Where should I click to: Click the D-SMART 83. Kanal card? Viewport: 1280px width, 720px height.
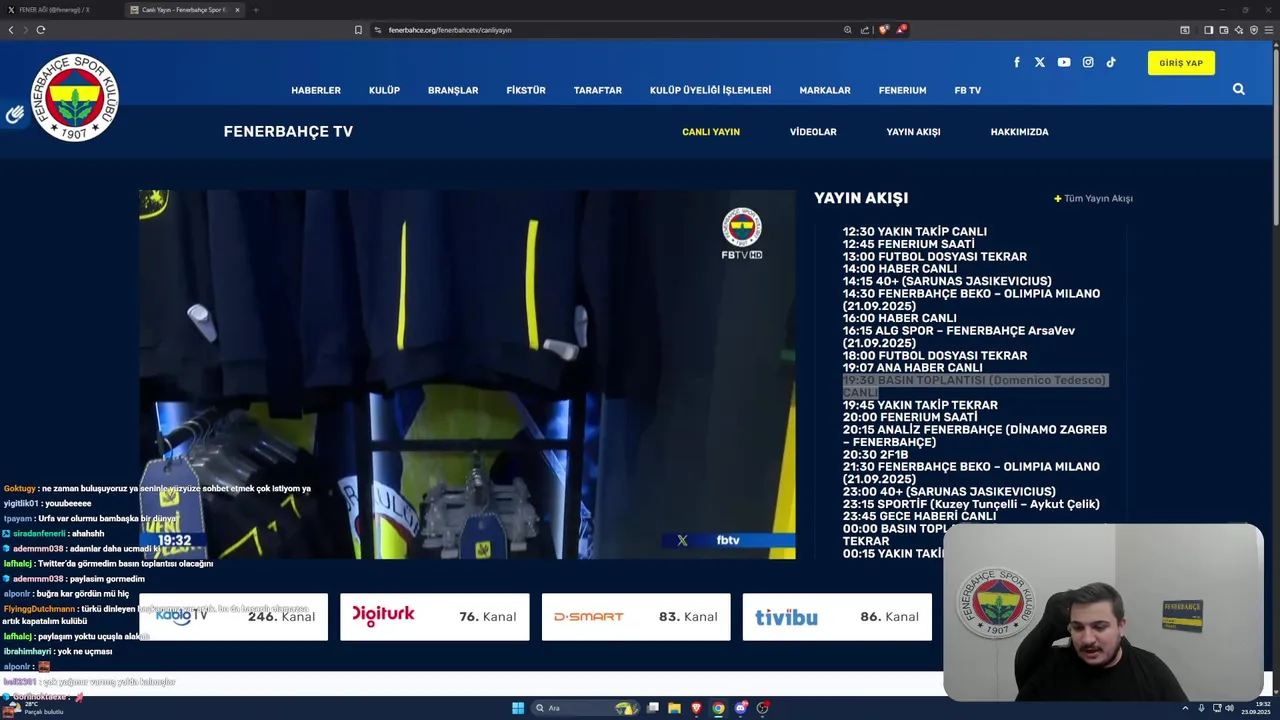pyautogui.click(x=636, y=617)
